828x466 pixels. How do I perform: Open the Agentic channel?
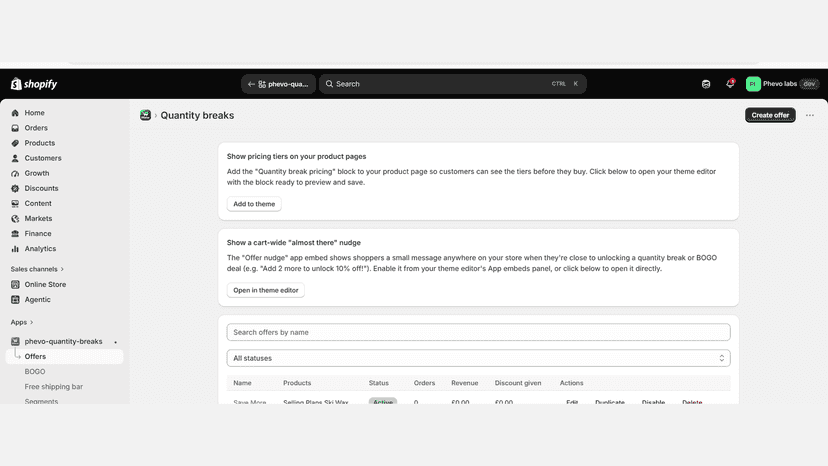click(x=37, y=300)
